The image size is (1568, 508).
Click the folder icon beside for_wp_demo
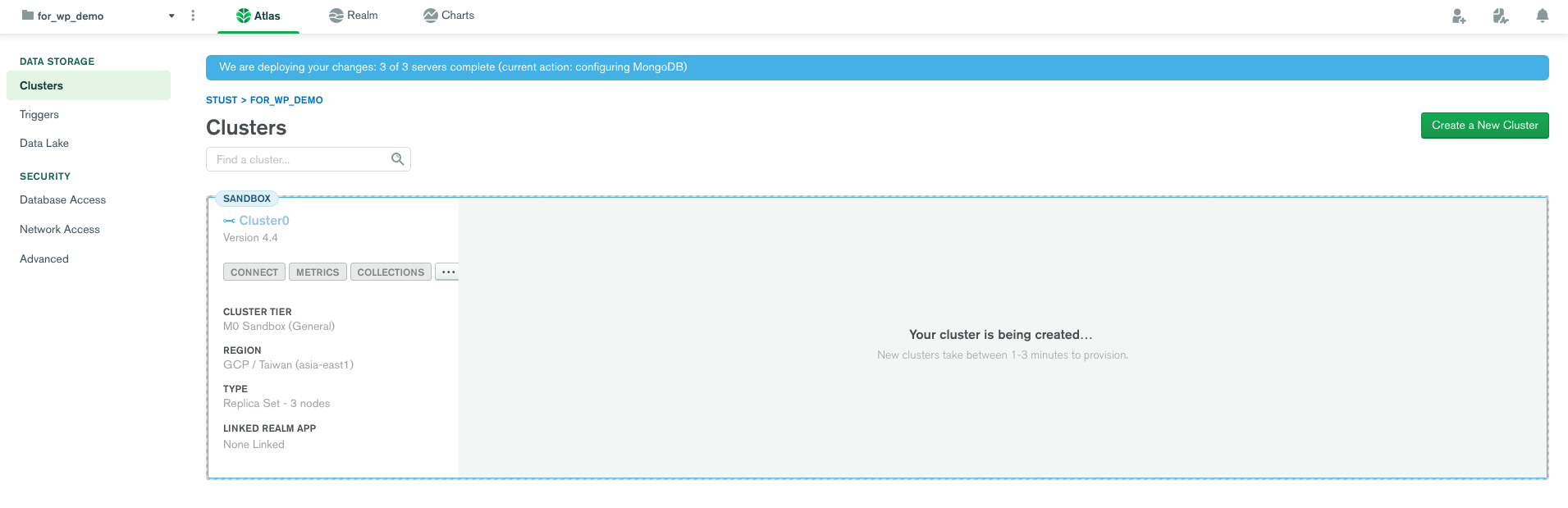[x=27, y=16]
